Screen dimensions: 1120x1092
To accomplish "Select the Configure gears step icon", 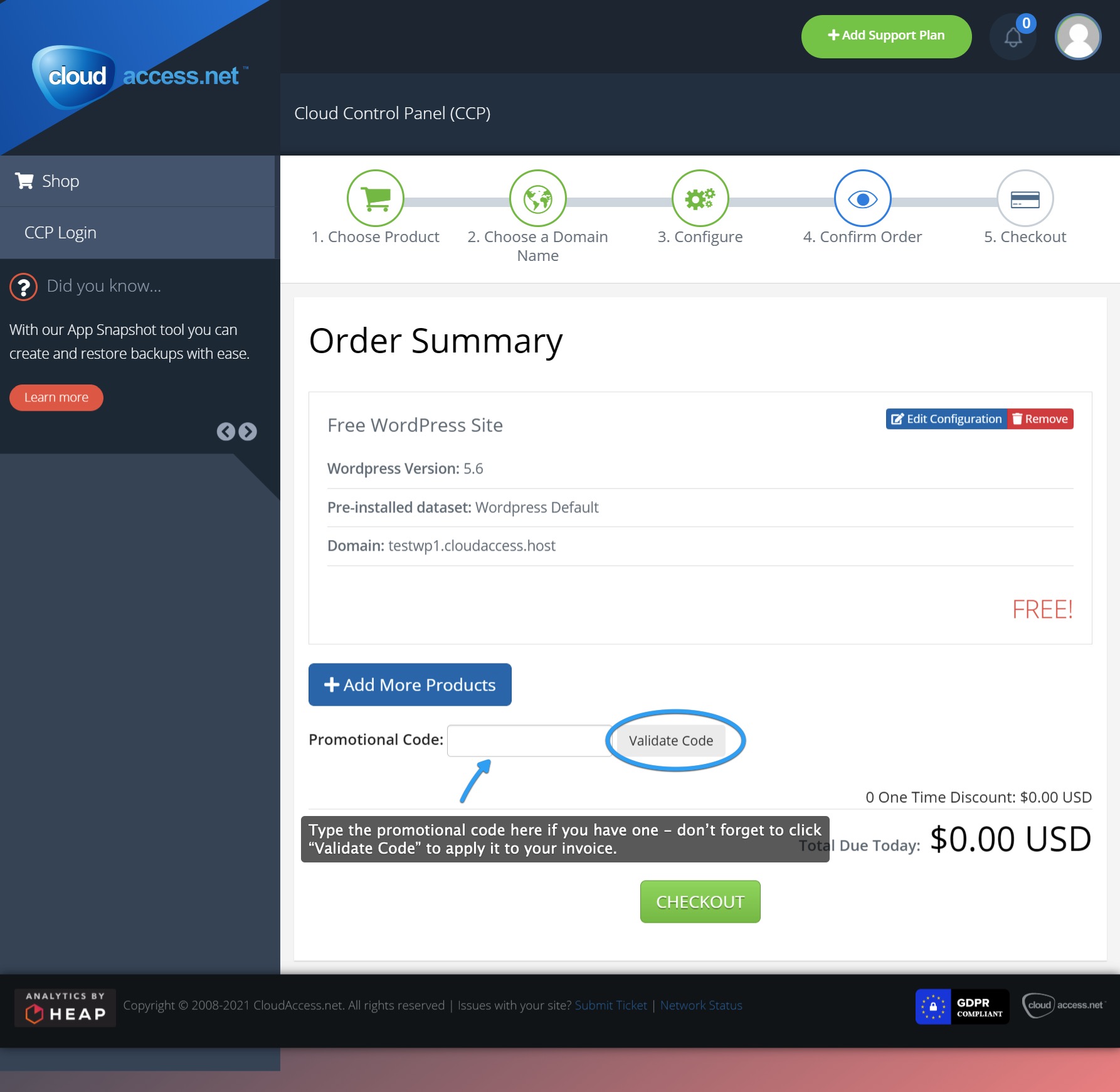I will pos(700,199).
